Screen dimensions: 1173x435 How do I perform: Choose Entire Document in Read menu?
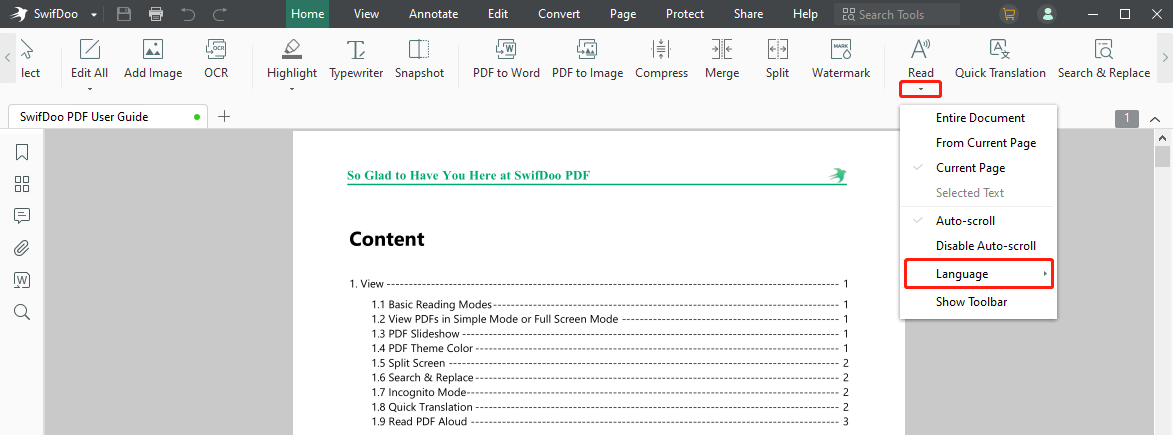[x=978, y=118]
